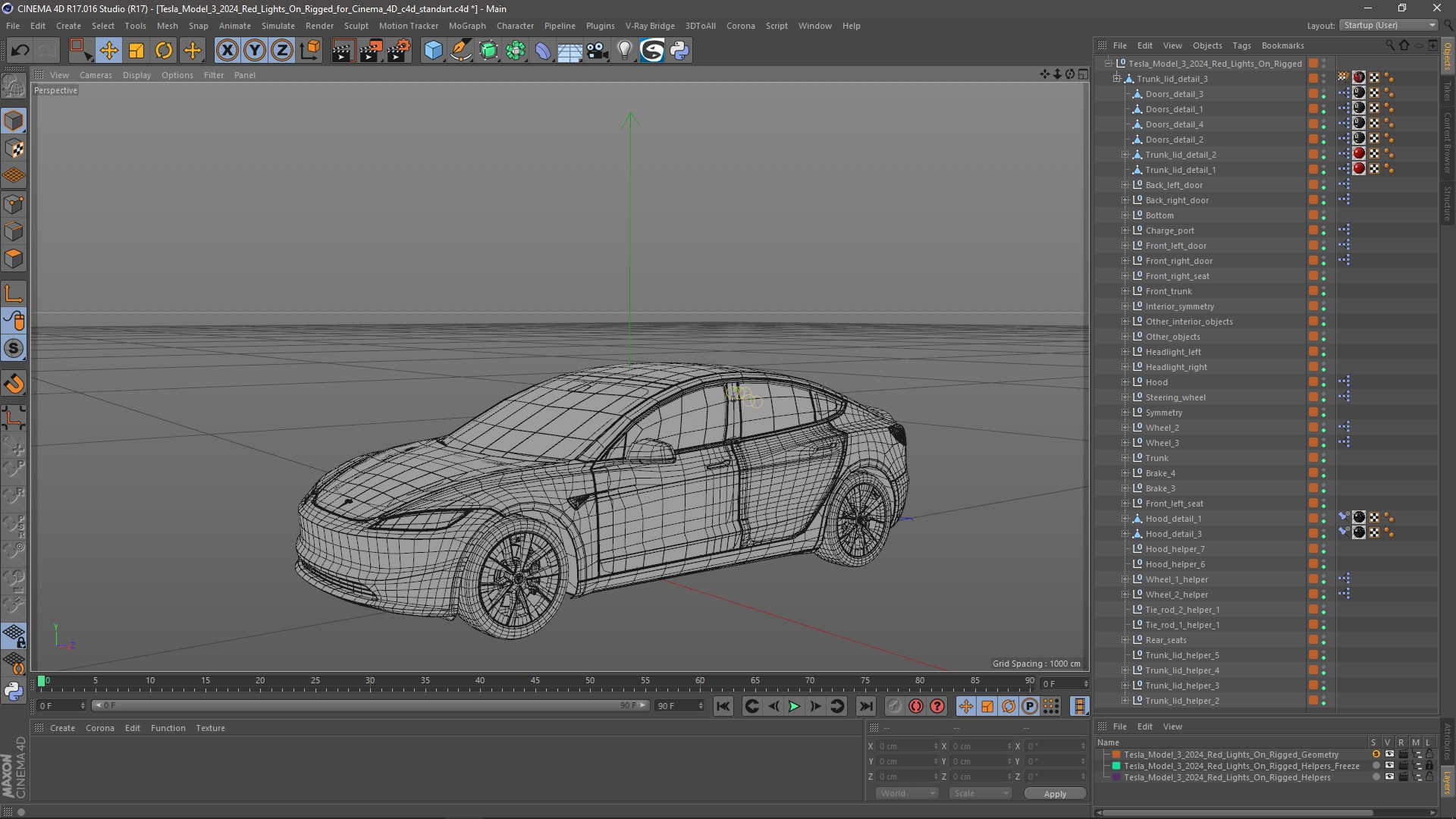
Task: Add a Light bulb icon
Action: tap(625, 51)
